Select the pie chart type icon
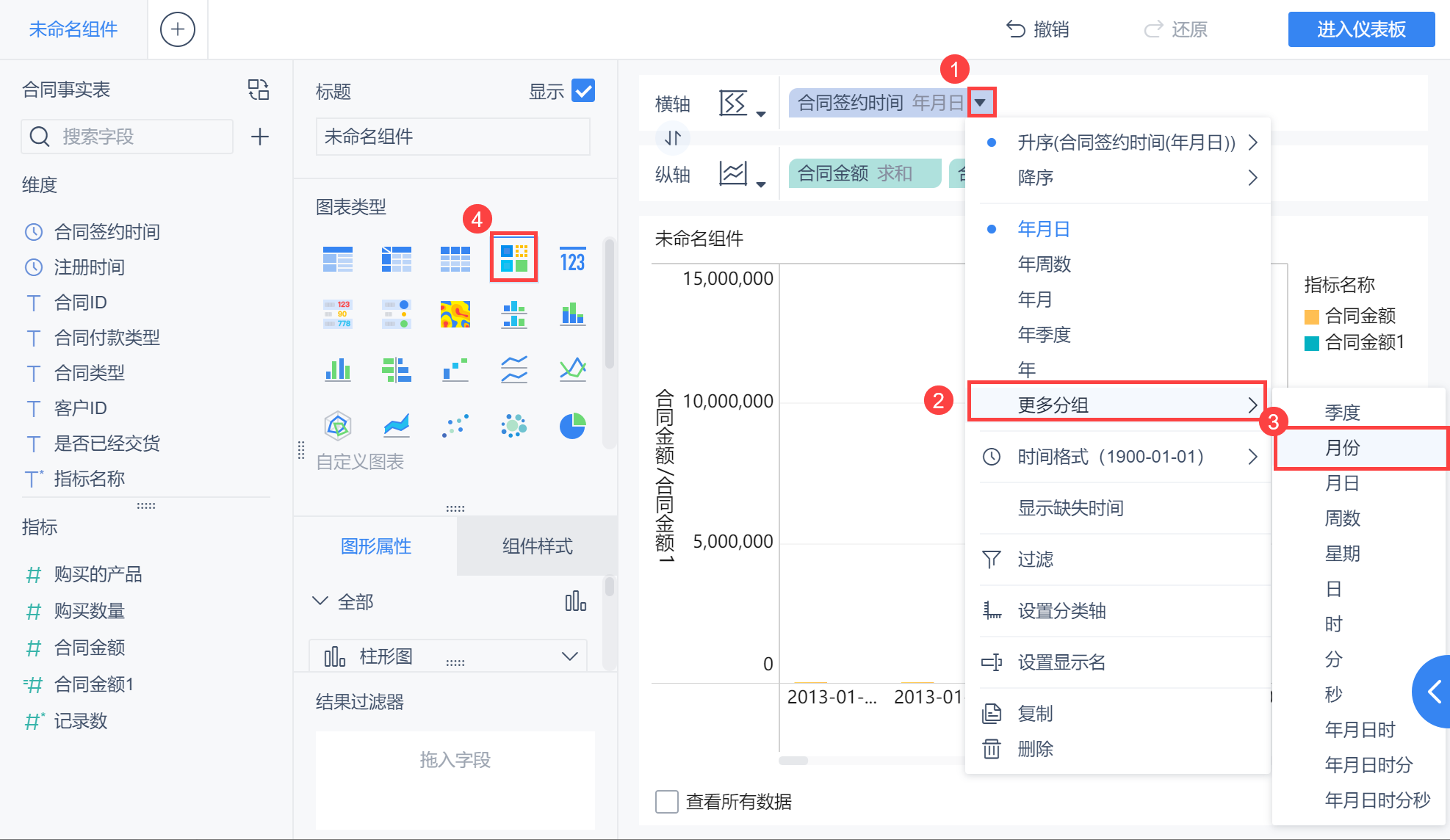This screenshot has height=840, width=1450. coord(572,426)
